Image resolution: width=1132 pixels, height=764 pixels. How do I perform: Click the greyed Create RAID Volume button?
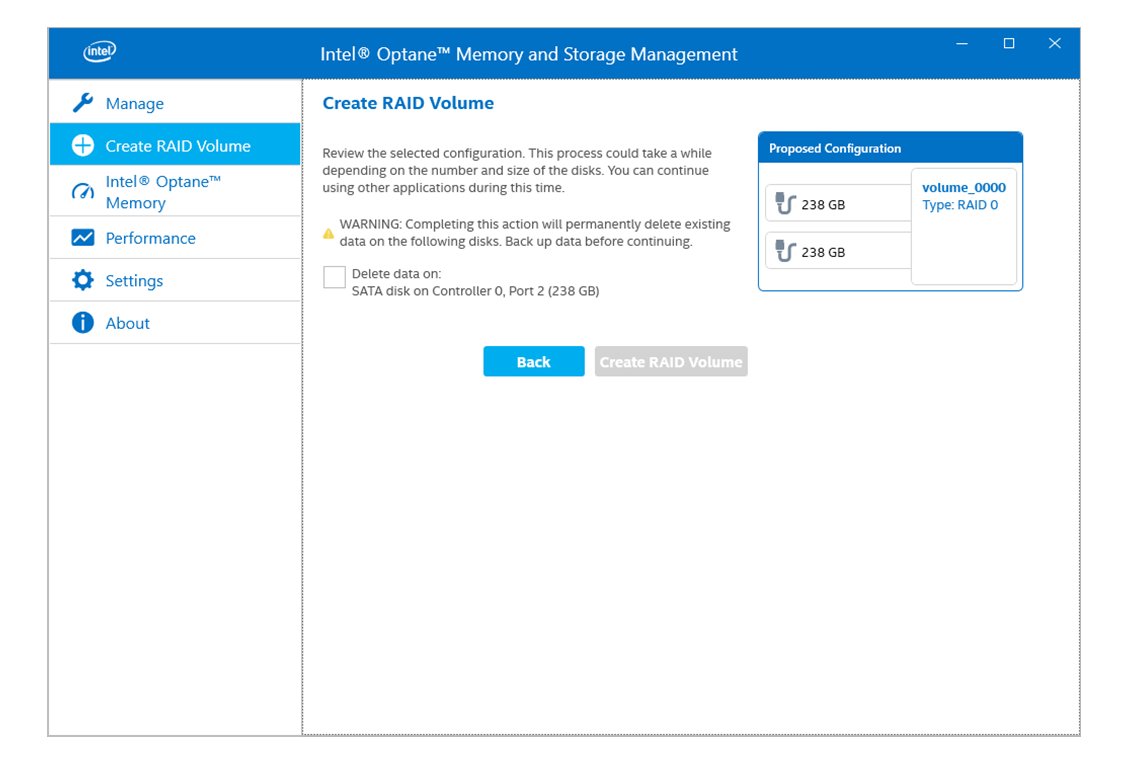[671, 362]
